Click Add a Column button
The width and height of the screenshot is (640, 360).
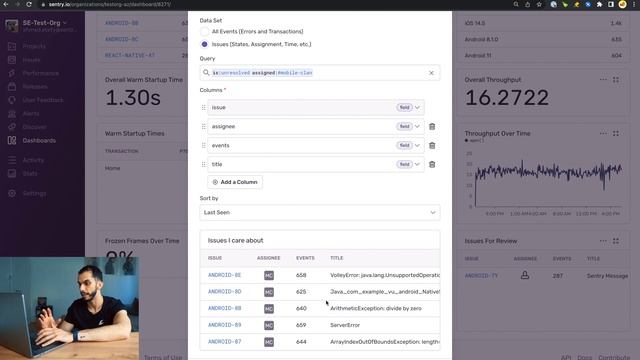click(x=235, y=182)
